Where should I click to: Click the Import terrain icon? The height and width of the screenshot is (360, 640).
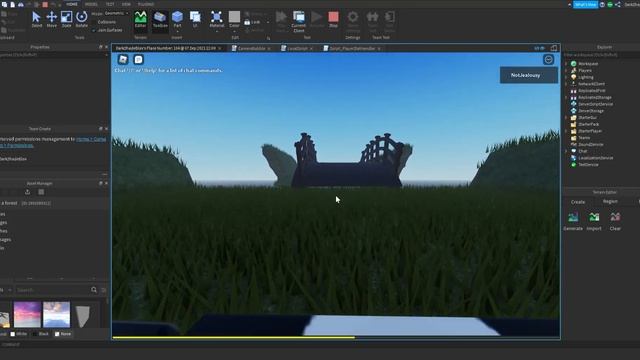pos(594,217)
